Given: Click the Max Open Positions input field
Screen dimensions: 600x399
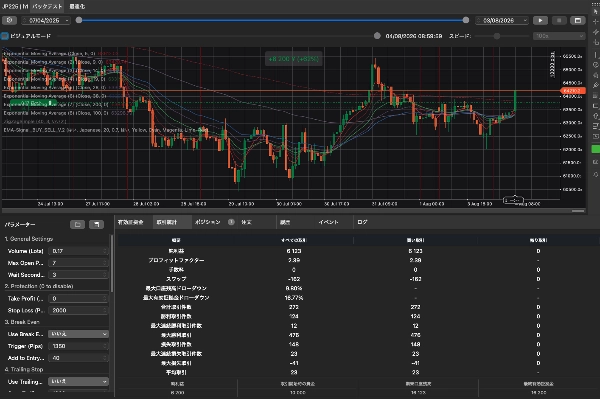Looking at the screenshot, I should [78, 263].
